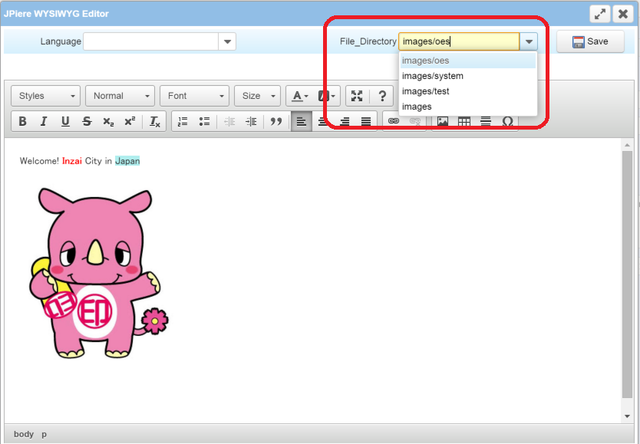Image resolution: width=640 pixels, height=444 pixels.
Task: Toggle italic text formatting
Action: point(43,121)
